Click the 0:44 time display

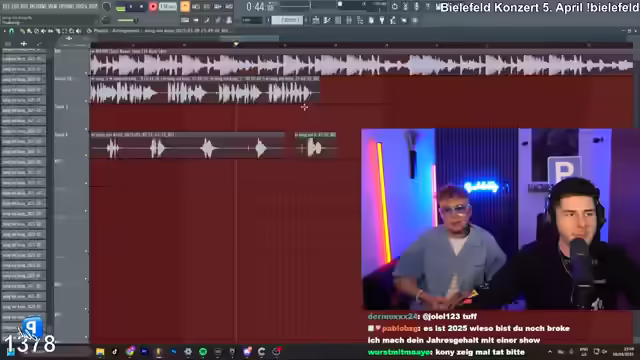click(x=256, y=7)
